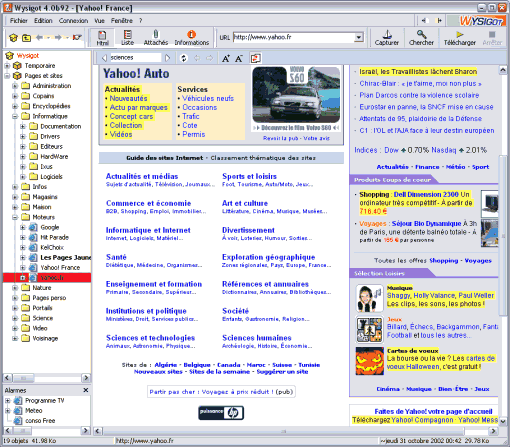Click the Capturer ship icon
Image resolution: width=510 pixels, height=447 pixels.
coord(387,38)
